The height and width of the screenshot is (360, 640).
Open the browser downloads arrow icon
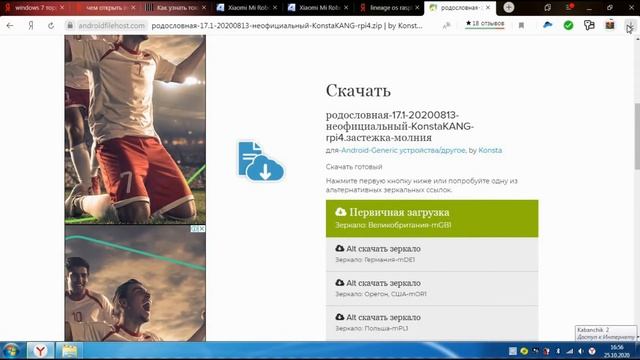point(630,27)
